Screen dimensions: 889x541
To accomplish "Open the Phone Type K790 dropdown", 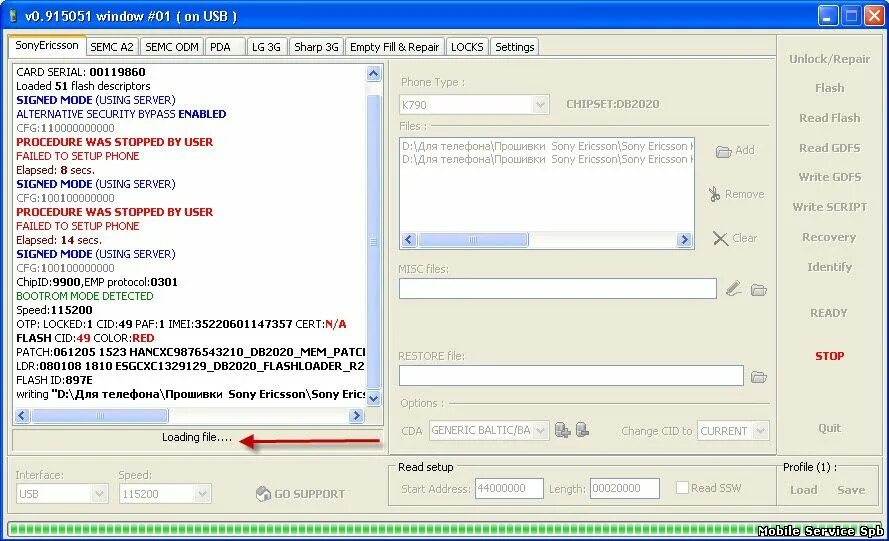I will [x=540, y=104].
